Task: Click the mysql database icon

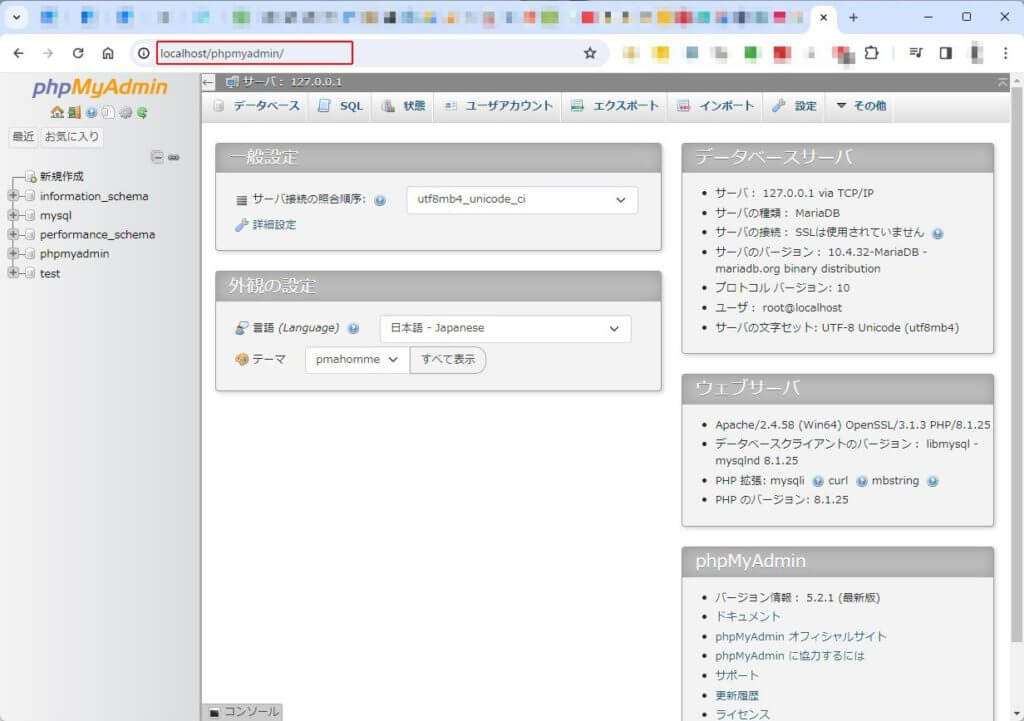Action: point(29,216)
